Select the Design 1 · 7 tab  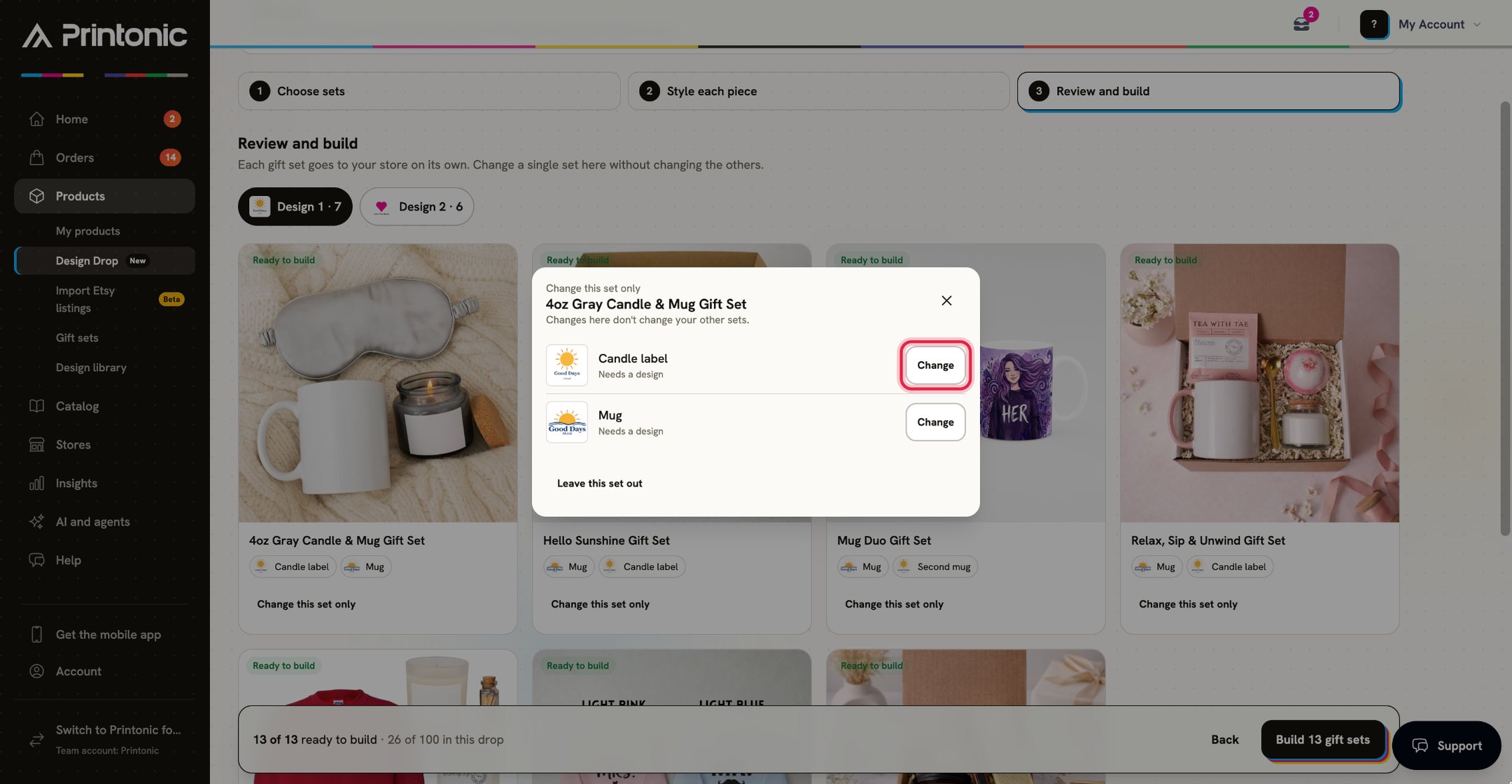coord(295,206)
